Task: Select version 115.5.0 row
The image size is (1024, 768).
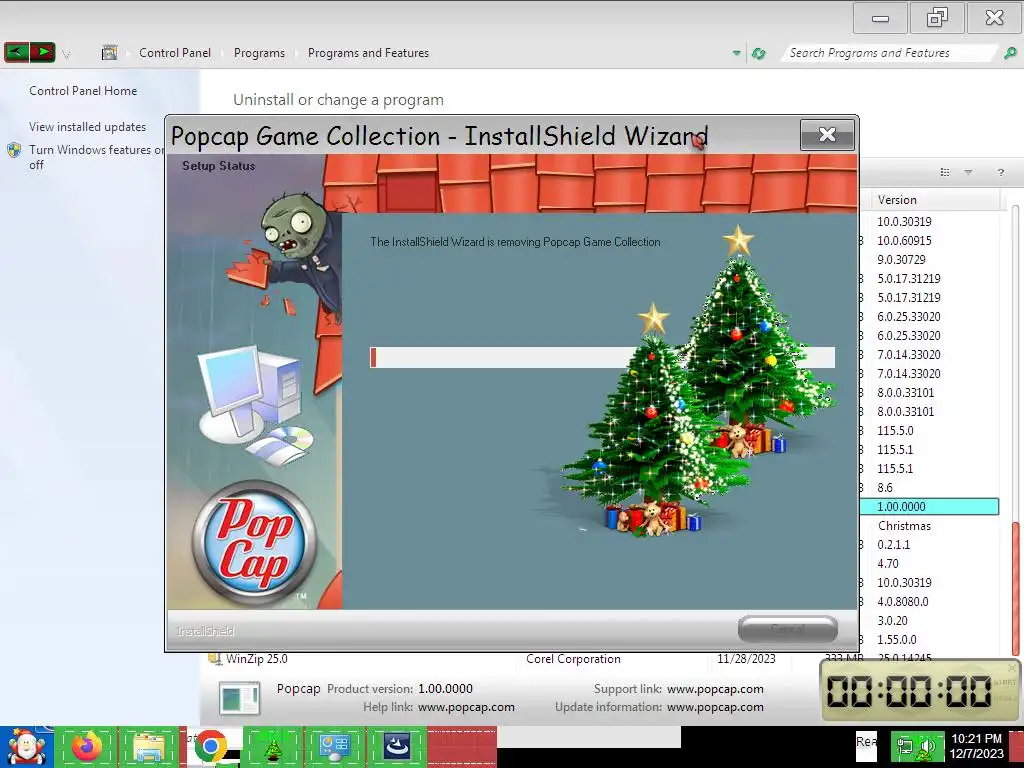Action: click(x=895, y=431)
